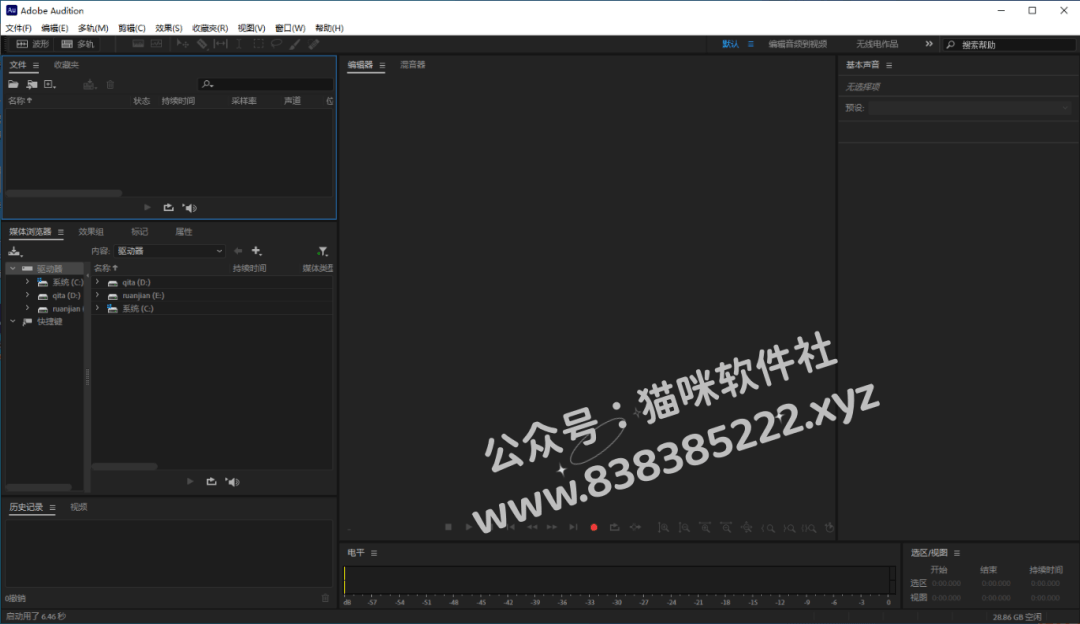Switch to Multitrack (多轨) editor view

(x=77, y=44)
